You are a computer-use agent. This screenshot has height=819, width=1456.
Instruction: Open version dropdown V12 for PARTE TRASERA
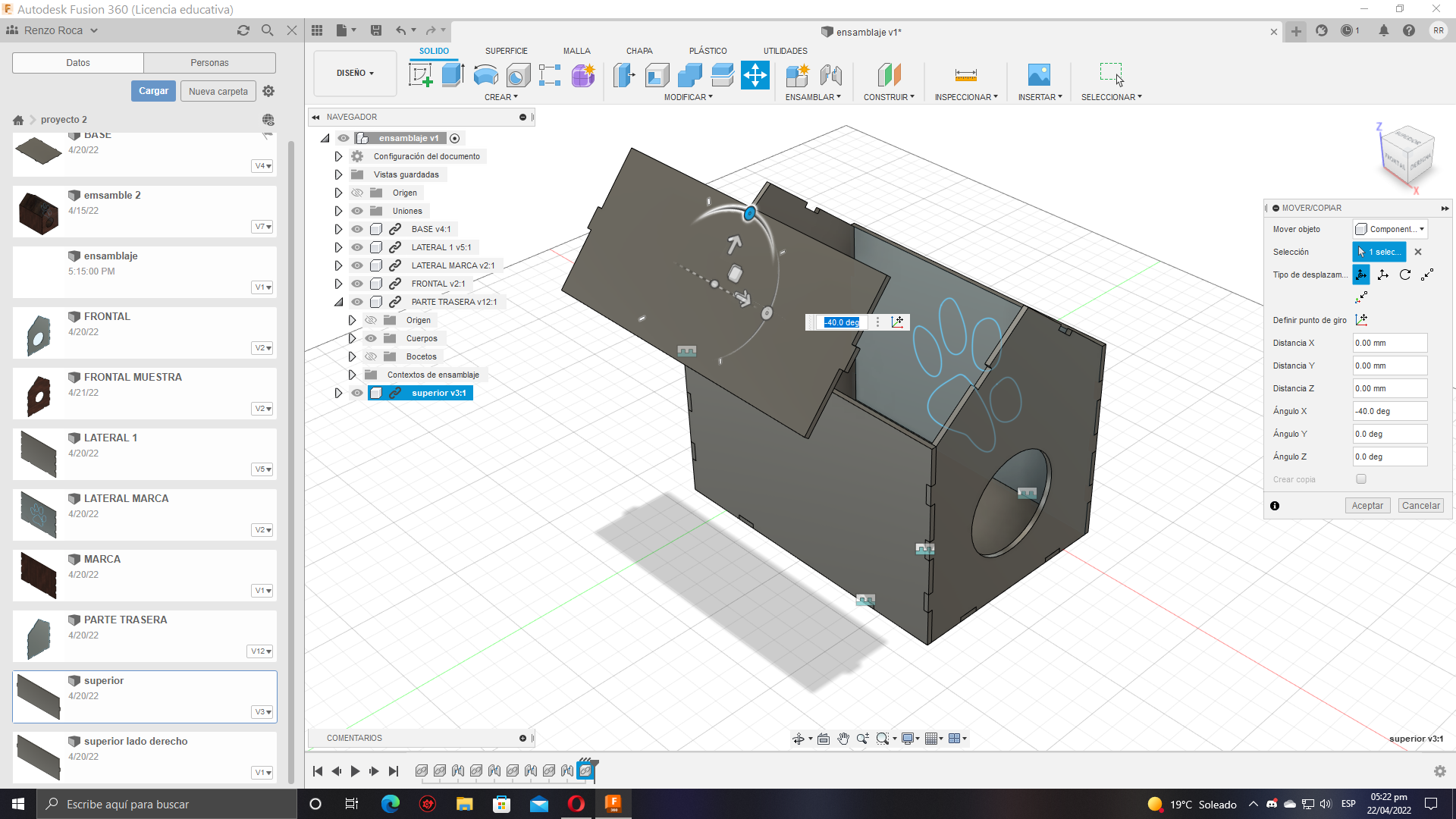[x=261, y=651]
